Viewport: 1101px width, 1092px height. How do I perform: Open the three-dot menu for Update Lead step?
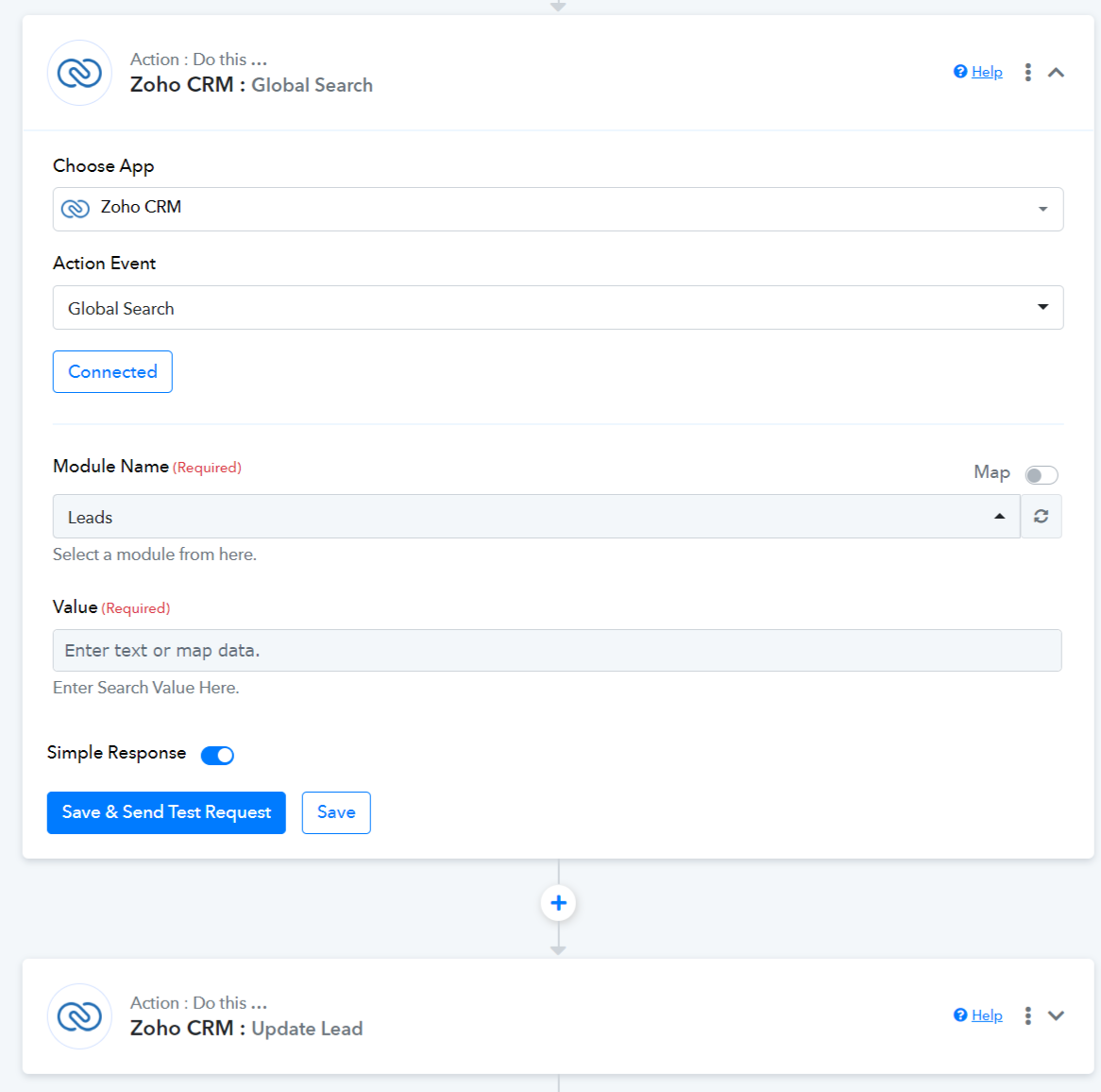pyautogui.click(x=1027, y=1015)
